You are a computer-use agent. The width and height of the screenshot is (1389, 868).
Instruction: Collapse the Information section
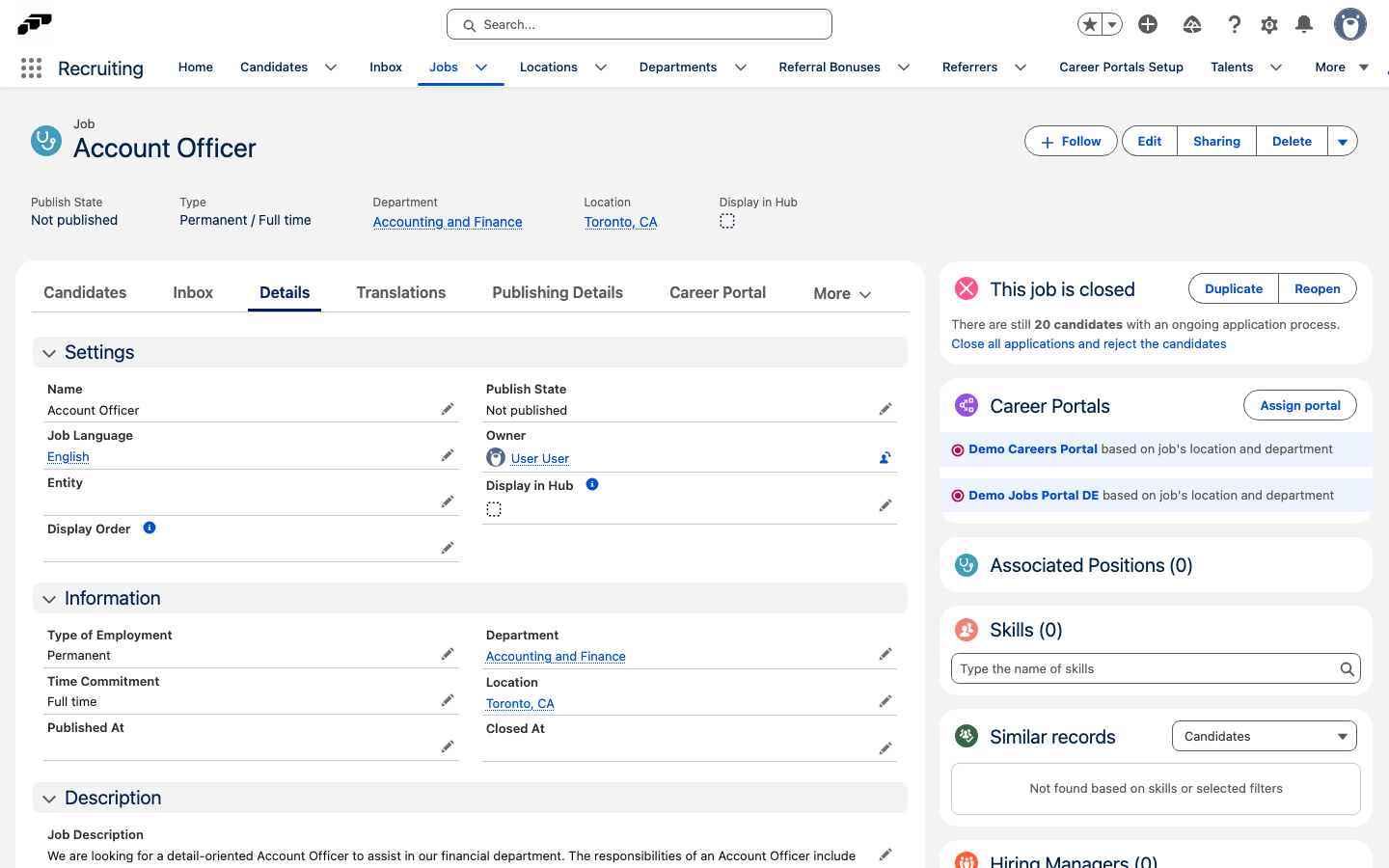pos(49,599)
